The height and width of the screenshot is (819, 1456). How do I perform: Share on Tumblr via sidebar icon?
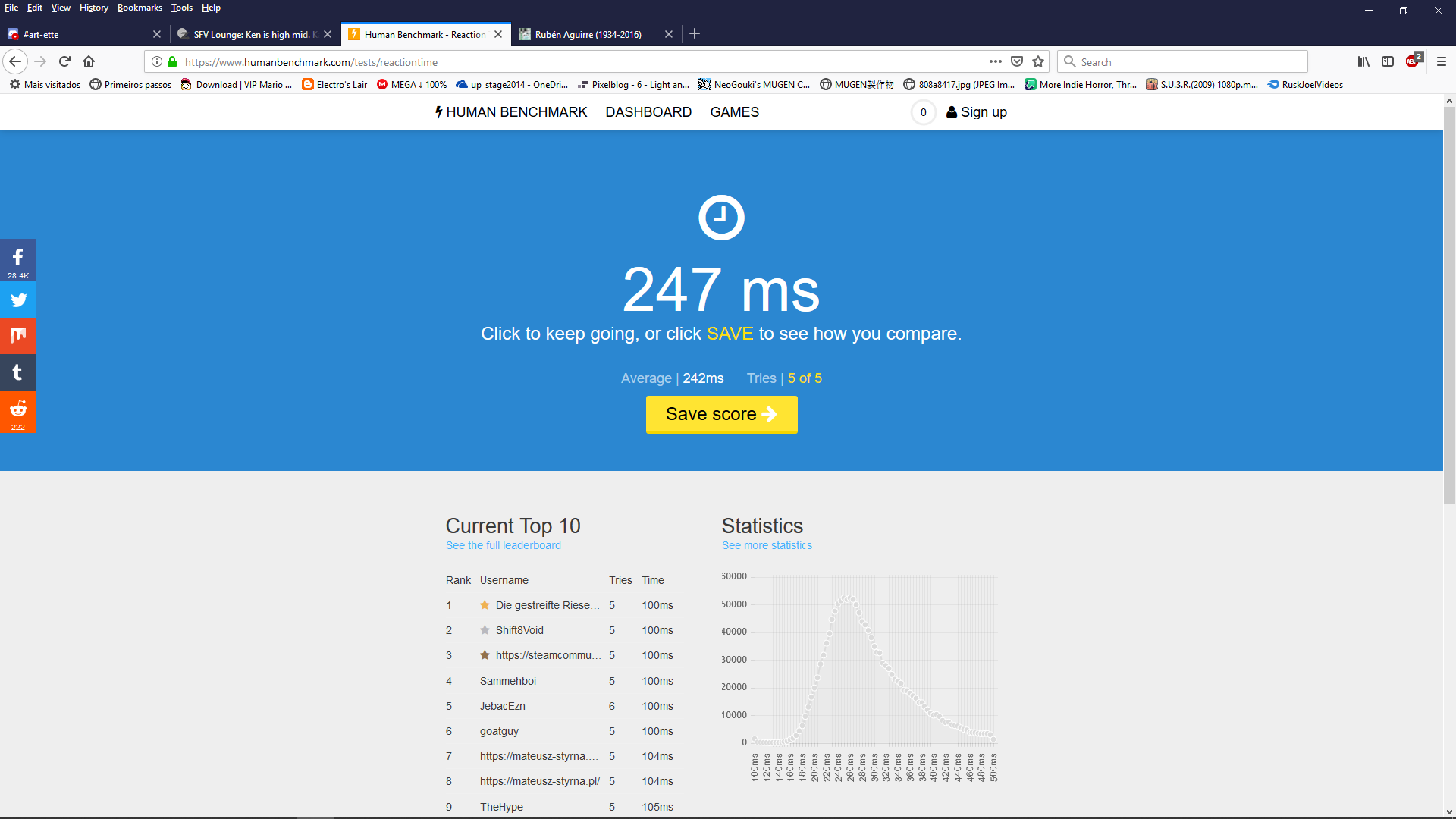tap(18, 372)
